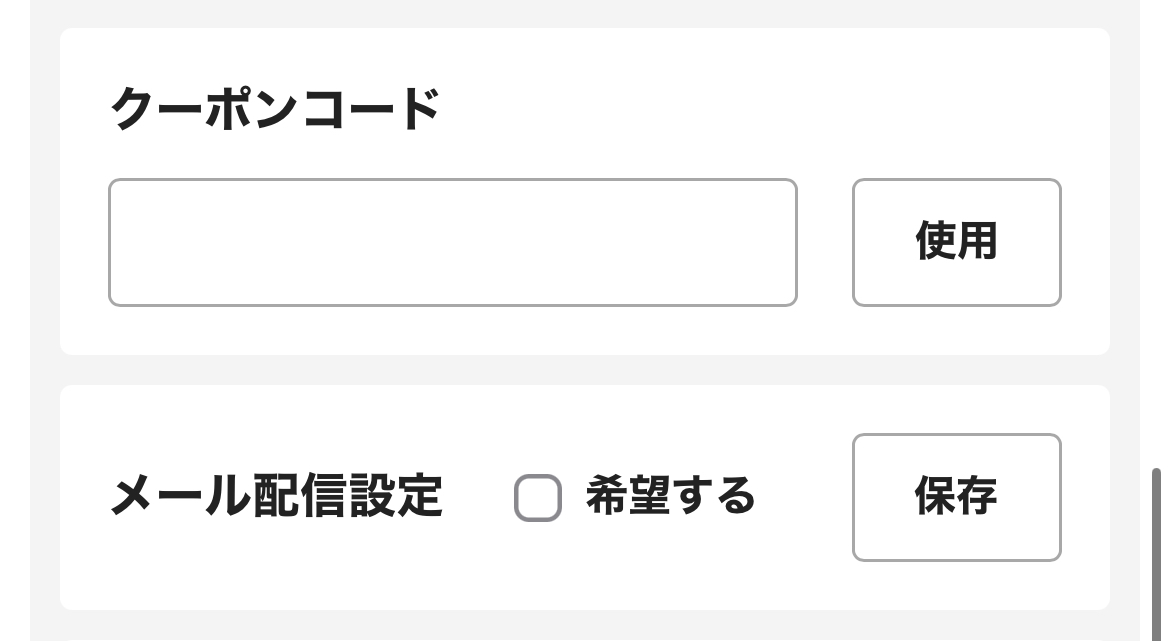Click the メール配信設定 label
Screen dimensions: 1170x641
pyautogui.click(x=276, y=497)
